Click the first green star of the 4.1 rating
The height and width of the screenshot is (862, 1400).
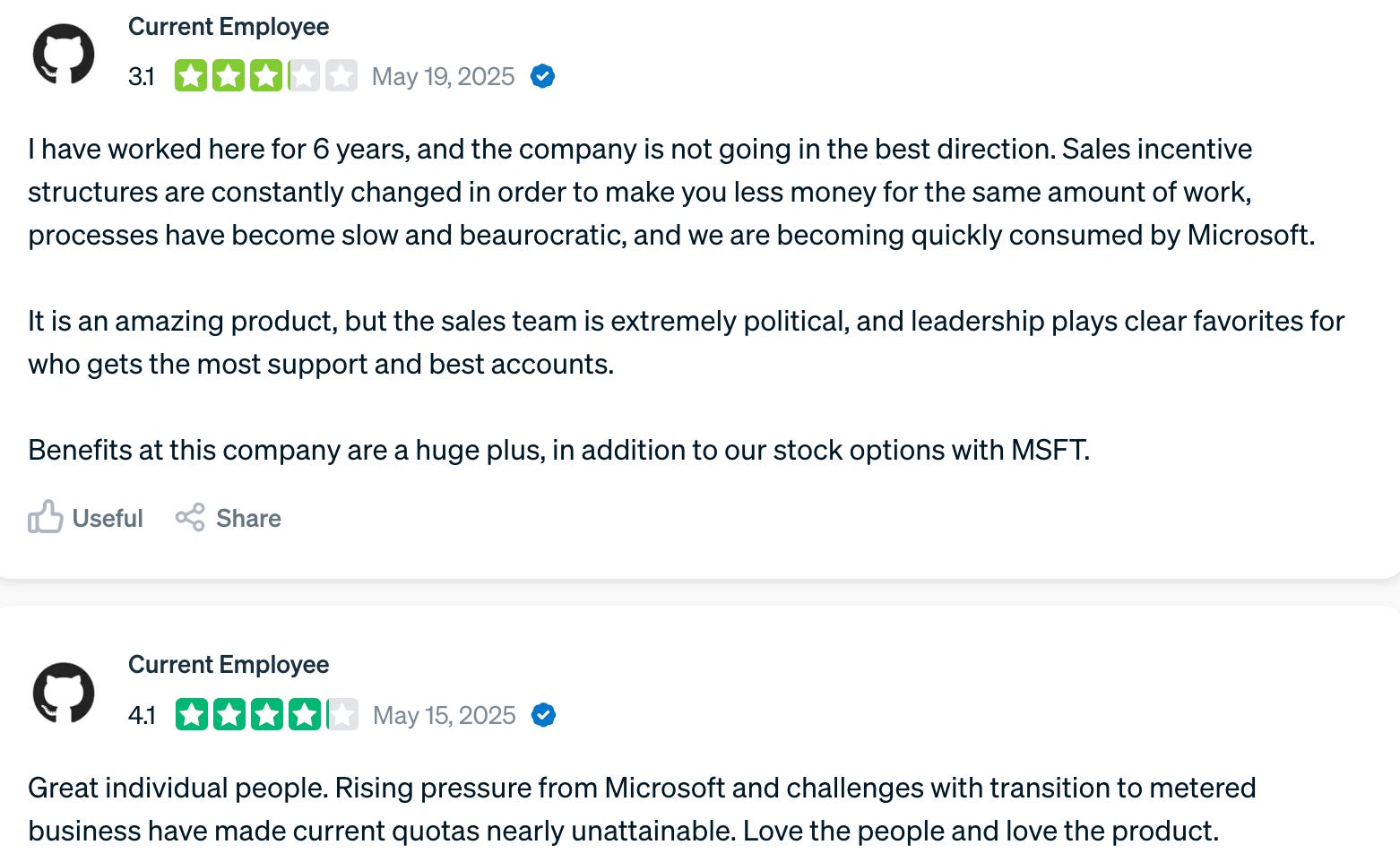click(192, 715)
